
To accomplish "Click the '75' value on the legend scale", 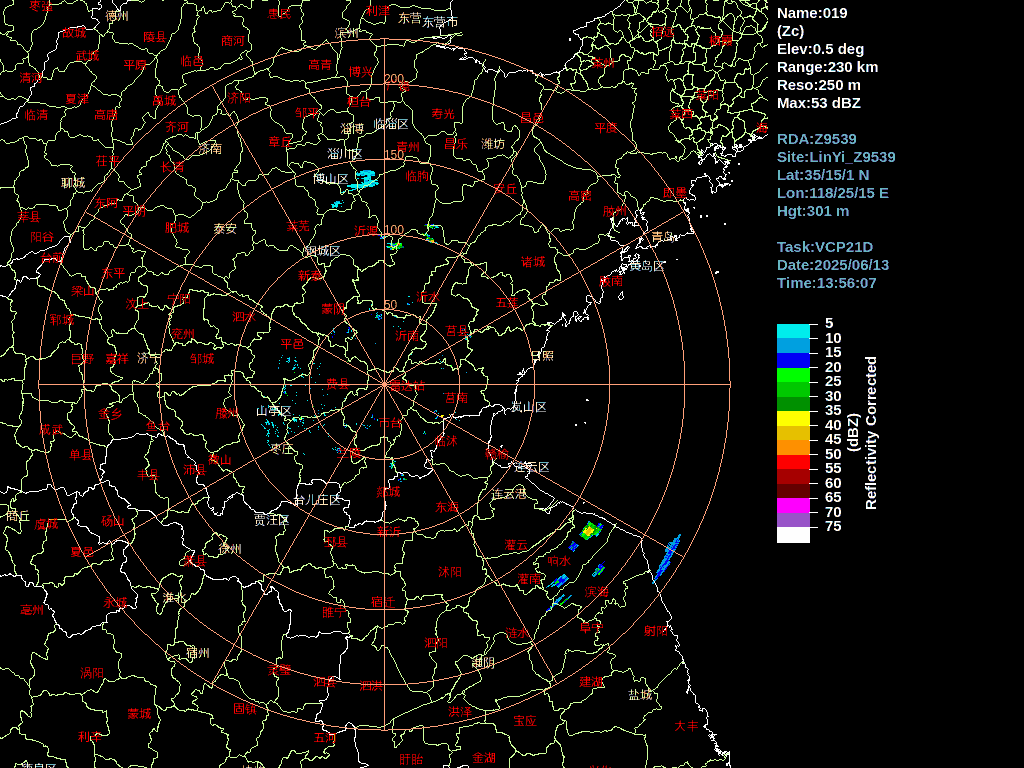I will coord(833,526).
